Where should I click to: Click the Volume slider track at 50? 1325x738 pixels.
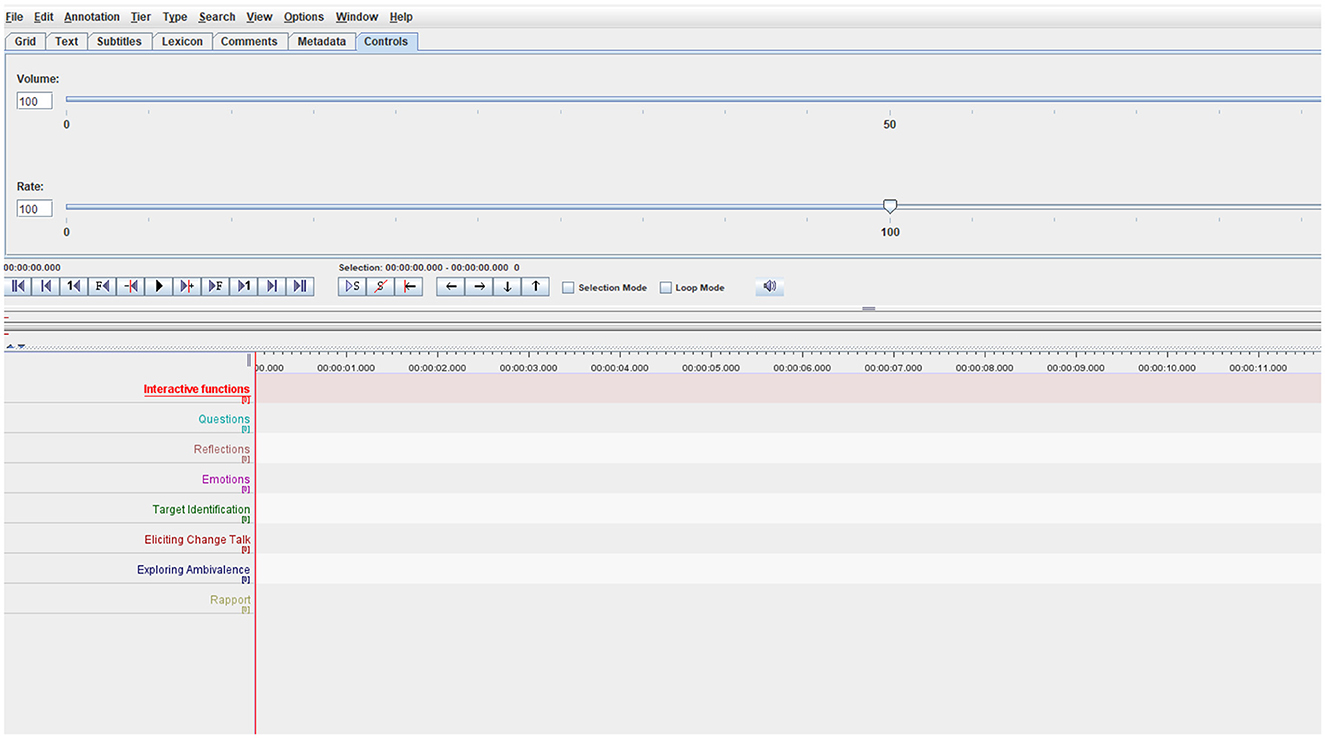pyautogui.click(x=890, y=99)
